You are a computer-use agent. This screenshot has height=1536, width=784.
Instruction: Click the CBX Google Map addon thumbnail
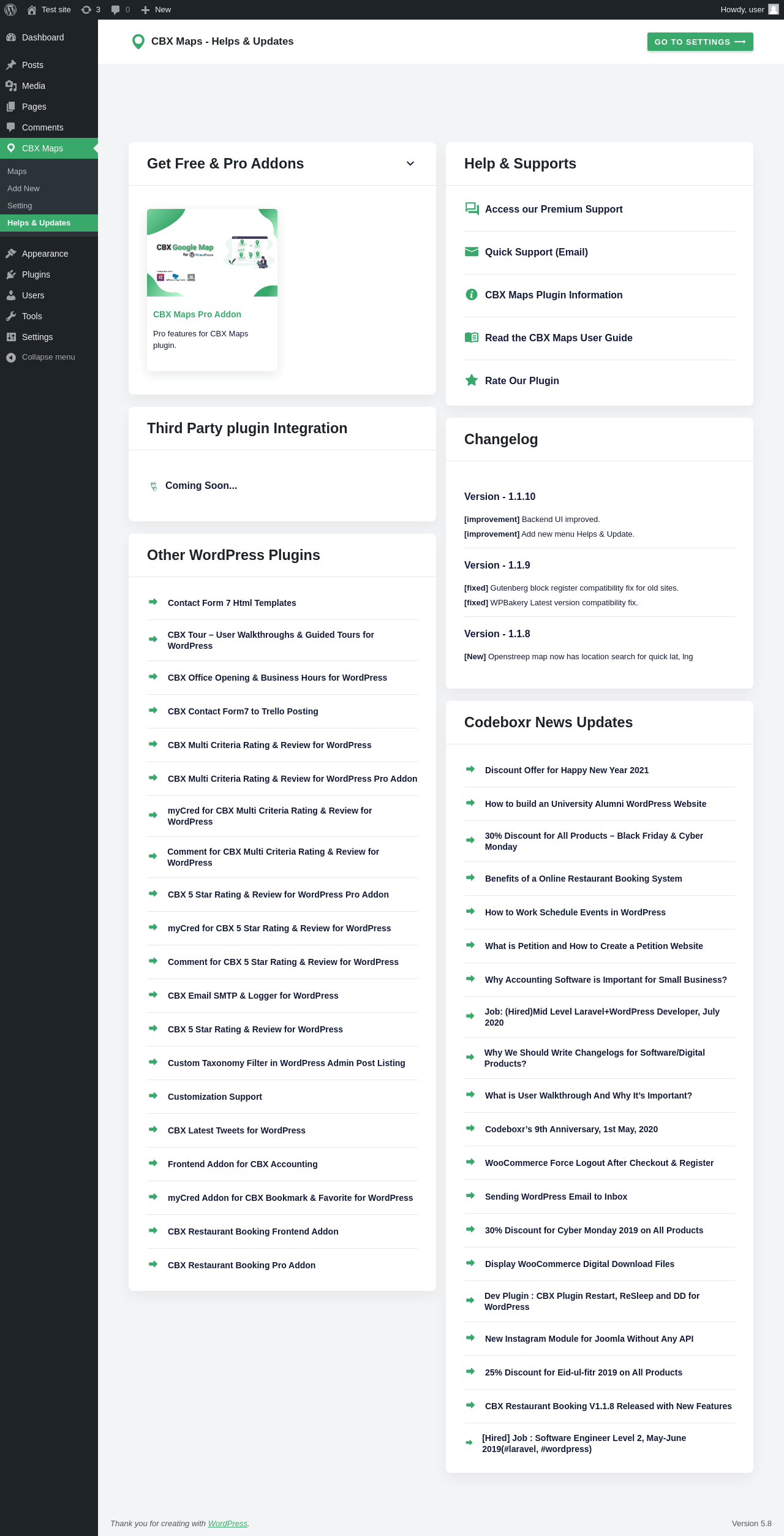click(212, 253)
